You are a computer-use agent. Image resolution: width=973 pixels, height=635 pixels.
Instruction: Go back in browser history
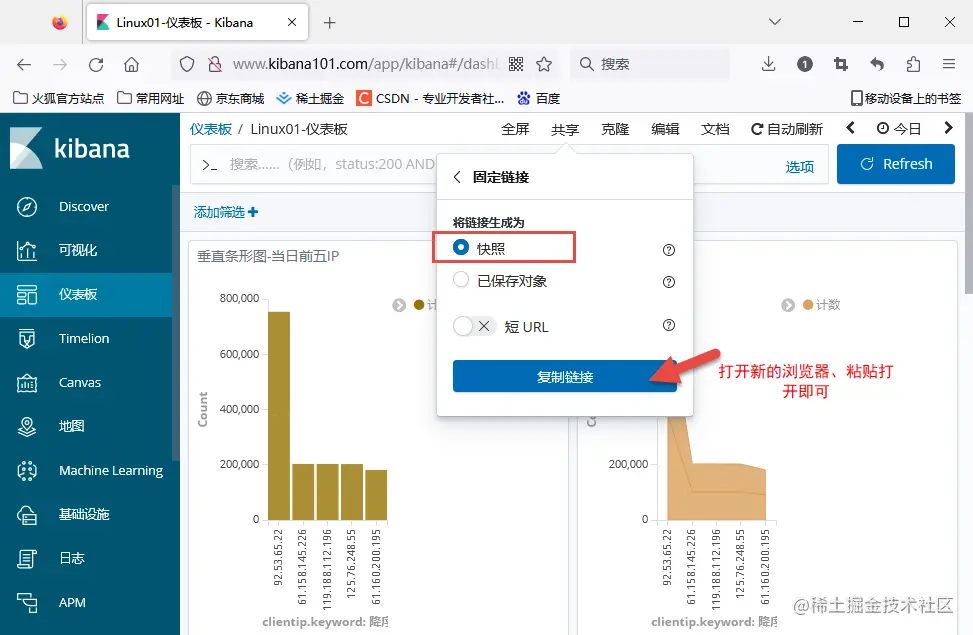coord(24,64)
